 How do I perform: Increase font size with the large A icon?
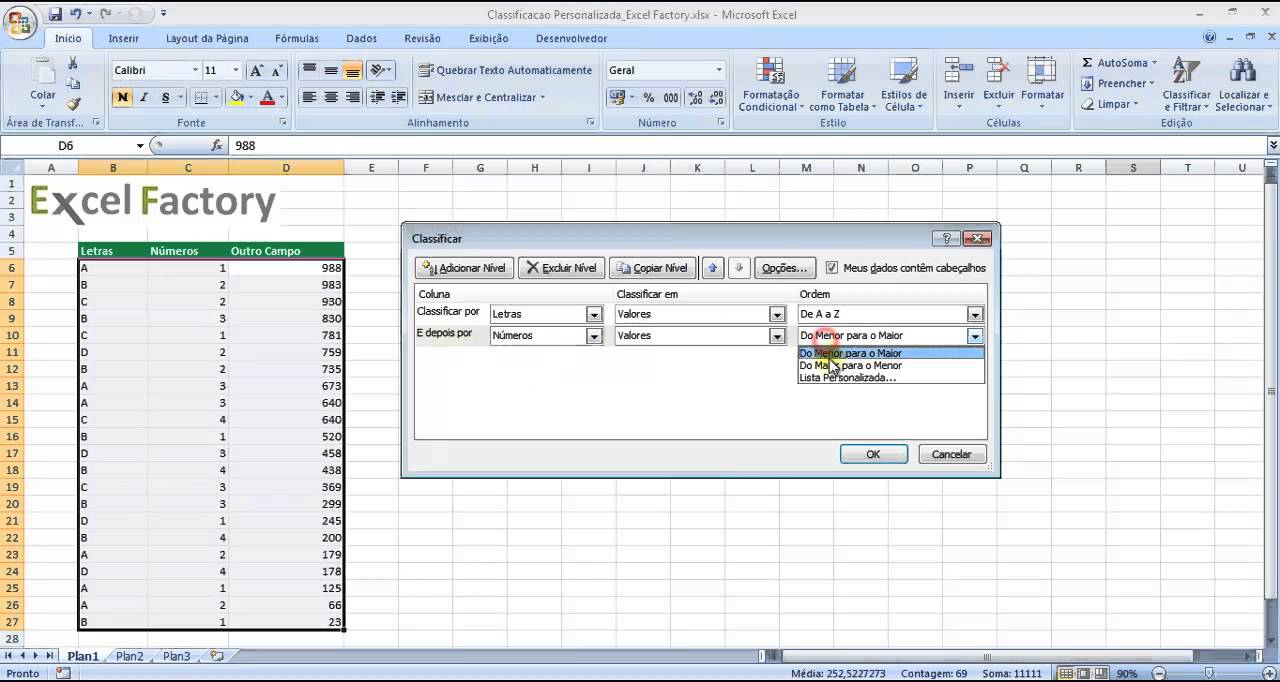pyautogui.click(x=257, y=70)
